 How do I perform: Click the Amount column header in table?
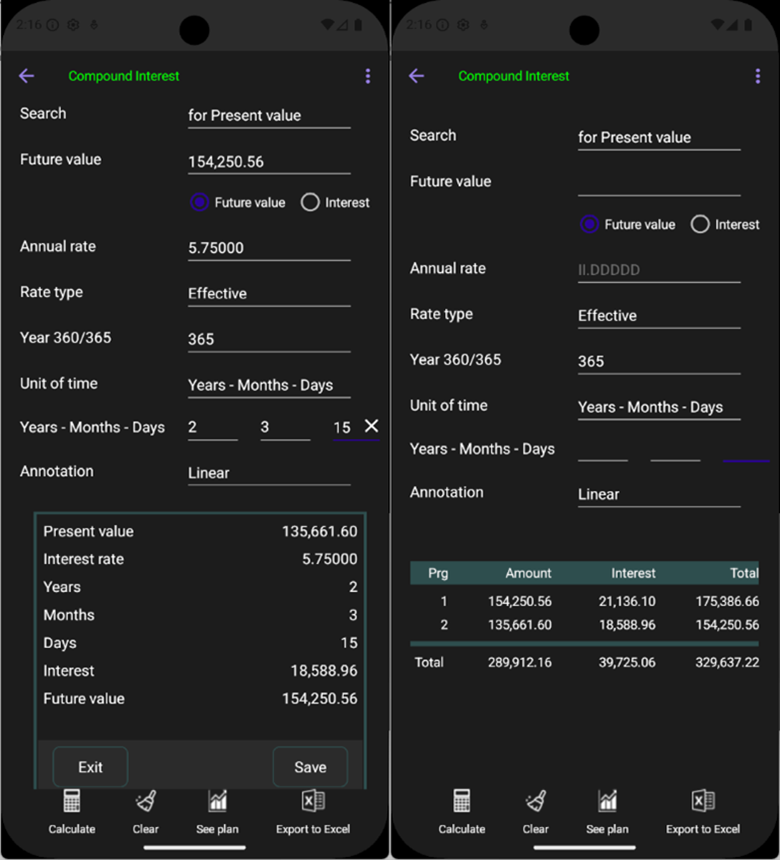point(528,573)
